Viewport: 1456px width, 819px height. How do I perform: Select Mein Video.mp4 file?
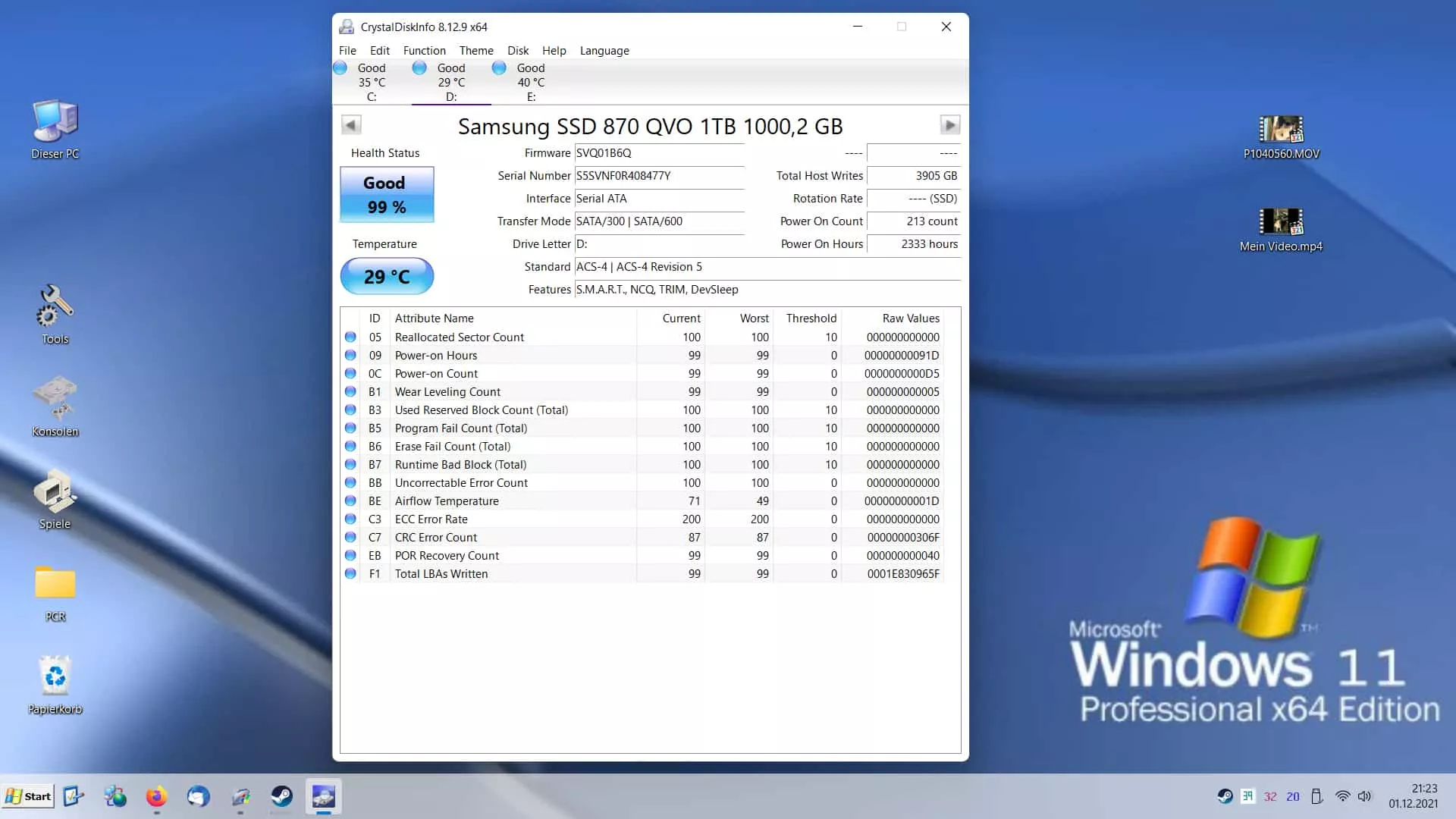pyautogui.click(x=1282, y=229)
